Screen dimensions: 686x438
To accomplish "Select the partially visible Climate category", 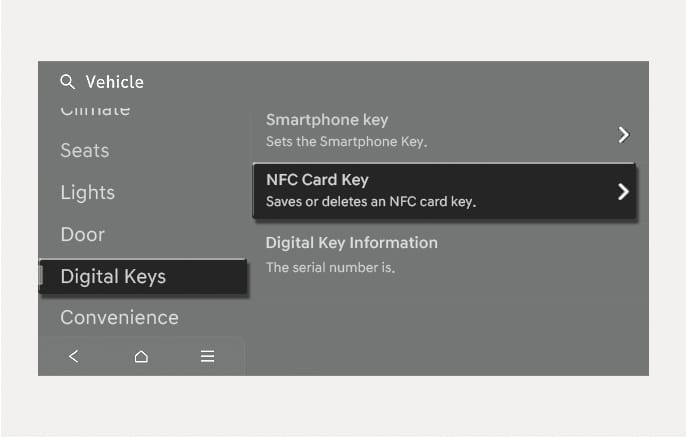I will [x=95, y=110].
